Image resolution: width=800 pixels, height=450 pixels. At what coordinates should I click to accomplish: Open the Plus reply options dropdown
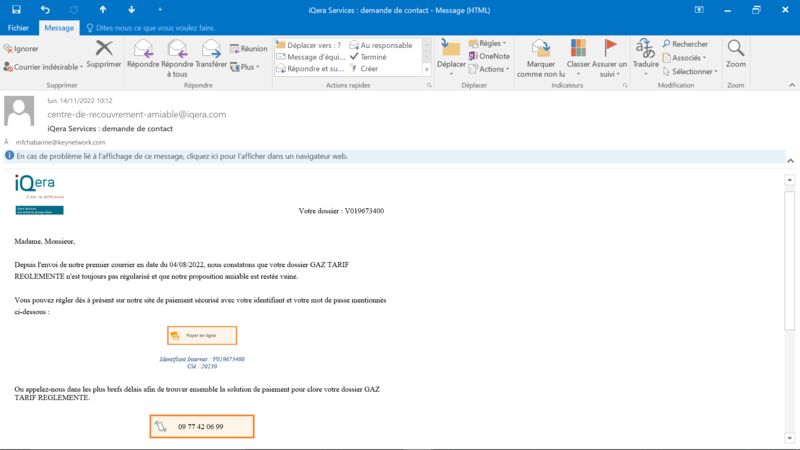point(245,67)
